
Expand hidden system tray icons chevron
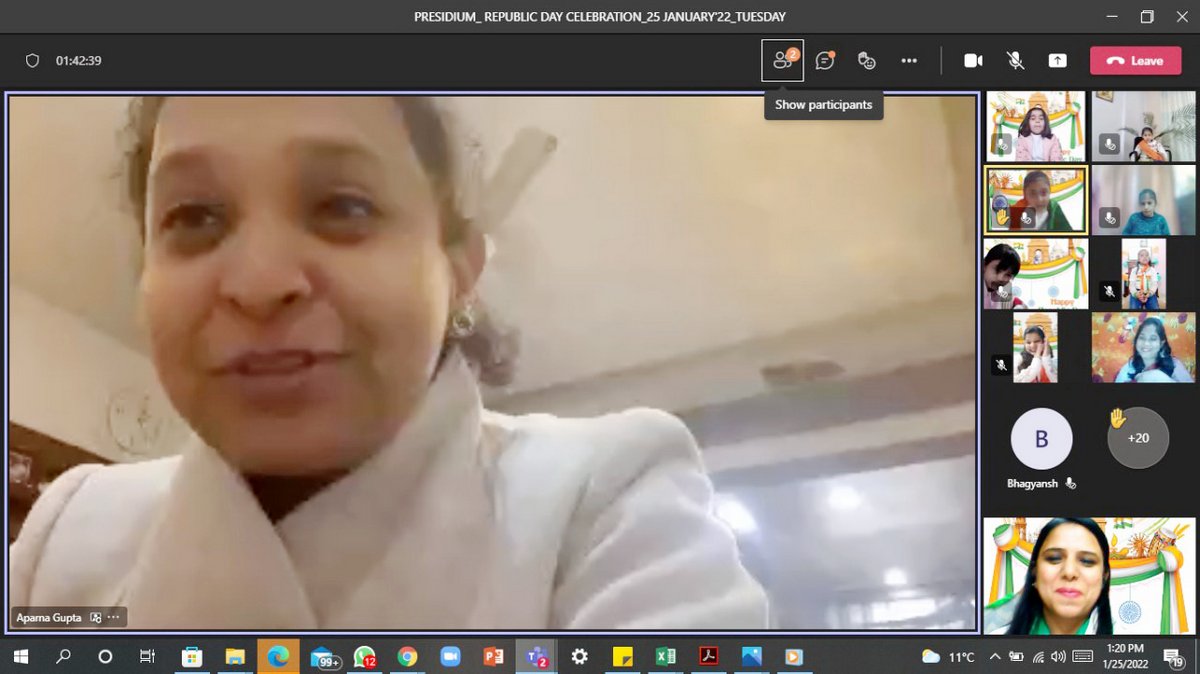tap(995, 657)
